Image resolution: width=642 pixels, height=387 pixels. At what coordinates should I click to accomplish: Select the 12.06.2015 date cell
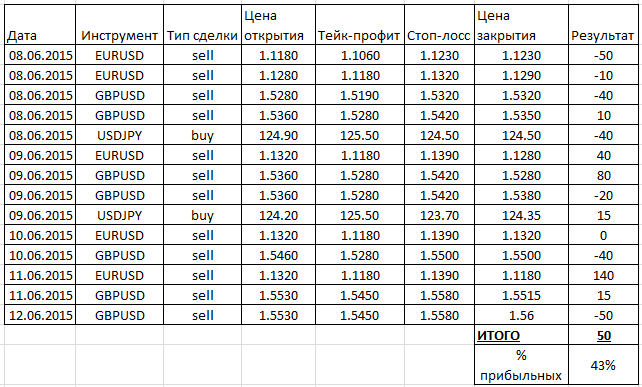(40, 315)
